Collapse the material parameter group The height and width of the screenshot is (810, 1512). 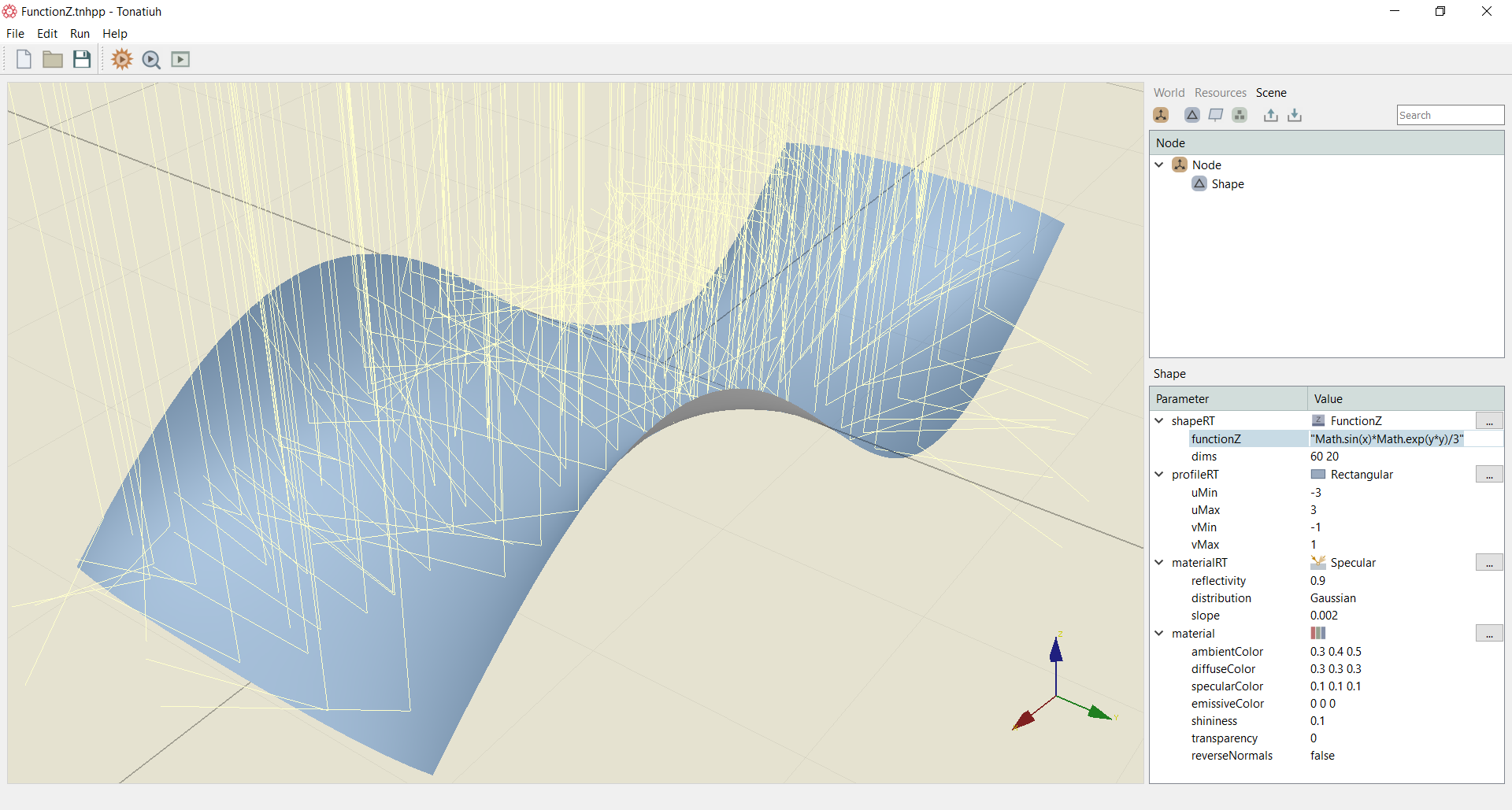click(x=1159, y=634)
